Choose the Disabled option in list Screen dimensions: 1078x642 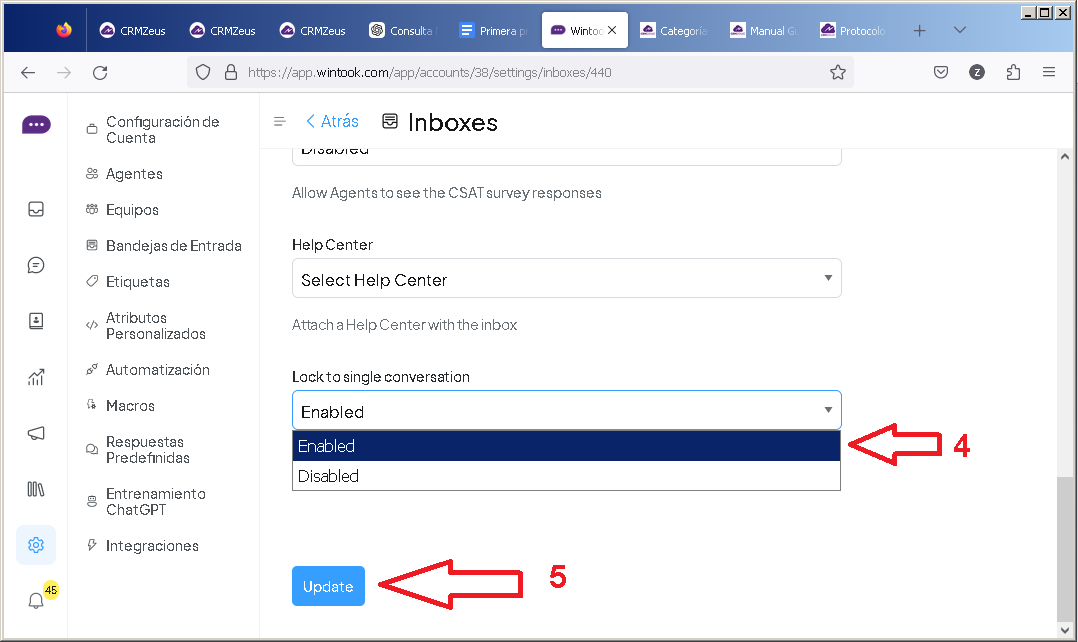click(566, 476)
